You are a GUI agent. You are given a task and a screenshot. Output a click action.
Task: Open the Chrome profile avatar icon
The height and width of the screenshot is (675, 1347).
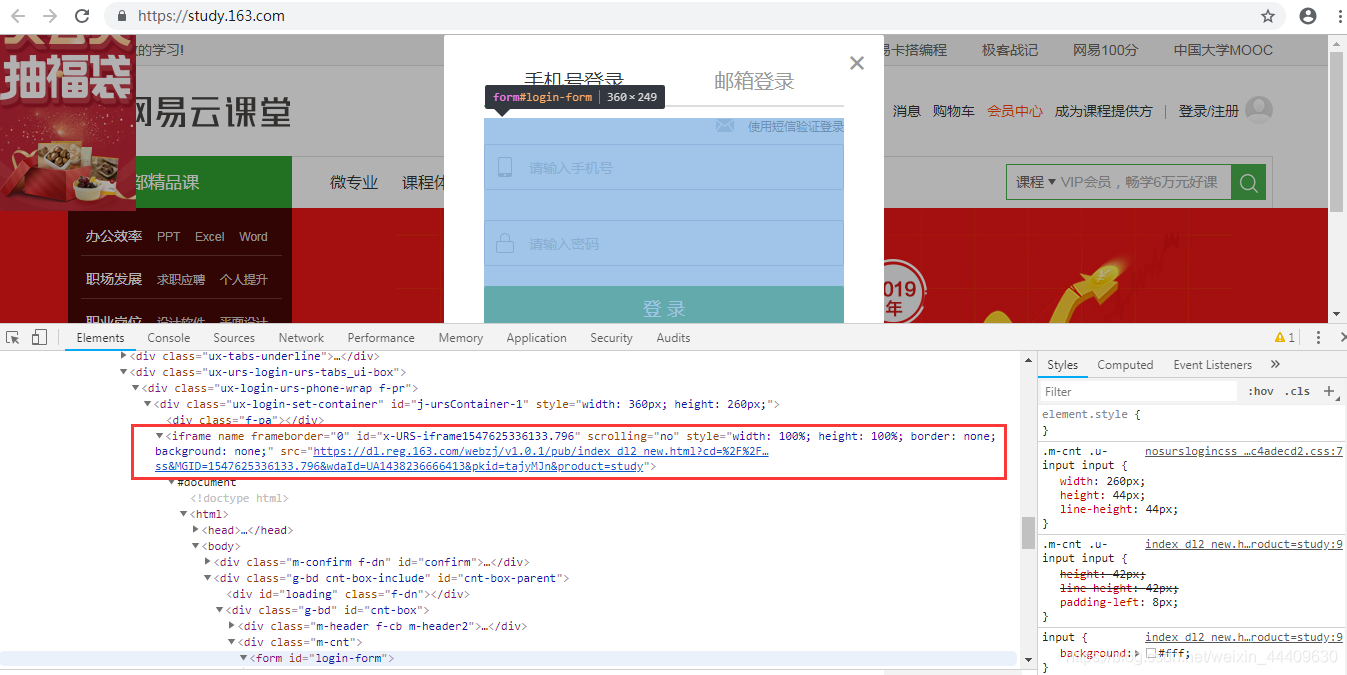pyautogui.click(x=1307, y=16)
